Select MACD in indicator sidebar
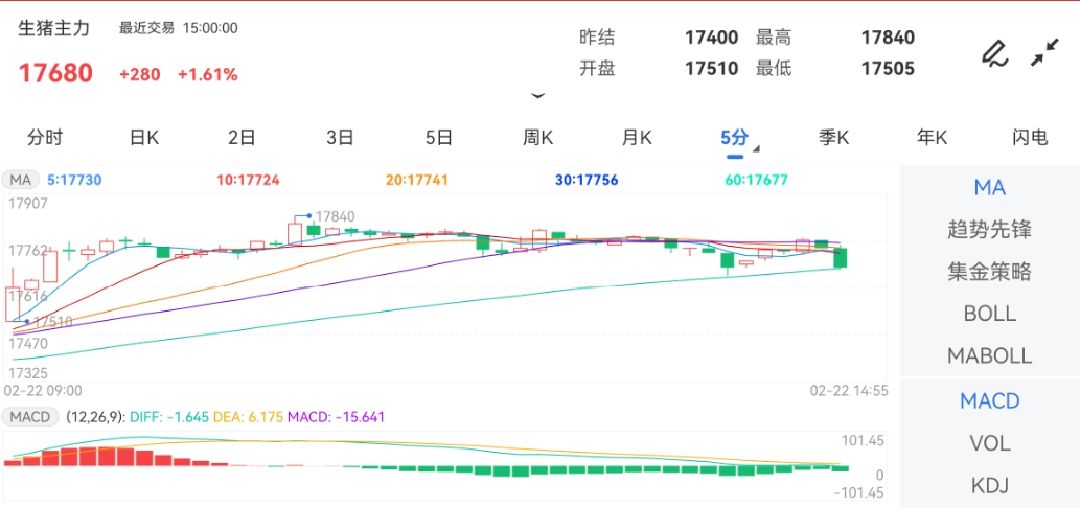Image resolution: width=1080 pixels, height=508 pixels. click(x=990, y=401)
